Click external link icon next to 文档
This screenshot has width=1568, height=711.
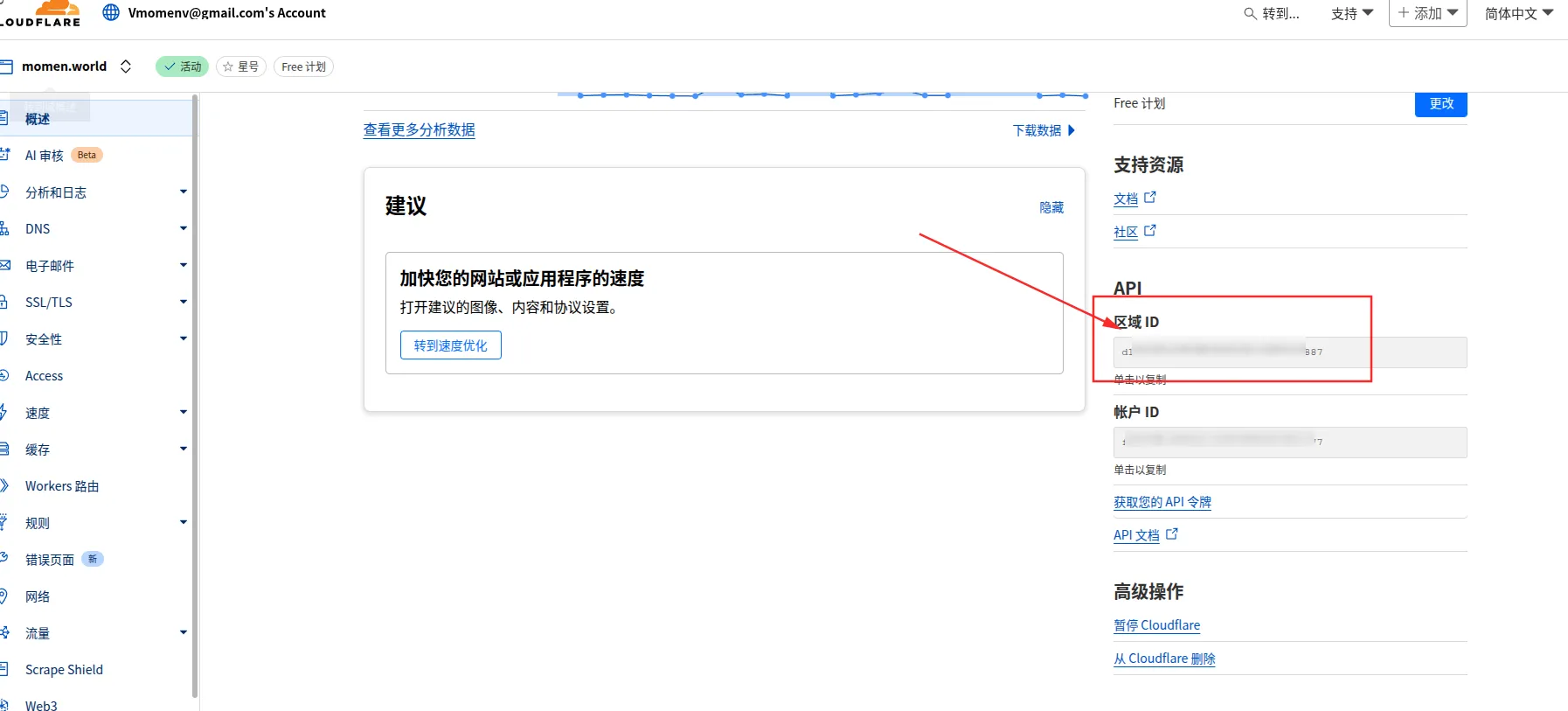click(x=1150, y=198)
